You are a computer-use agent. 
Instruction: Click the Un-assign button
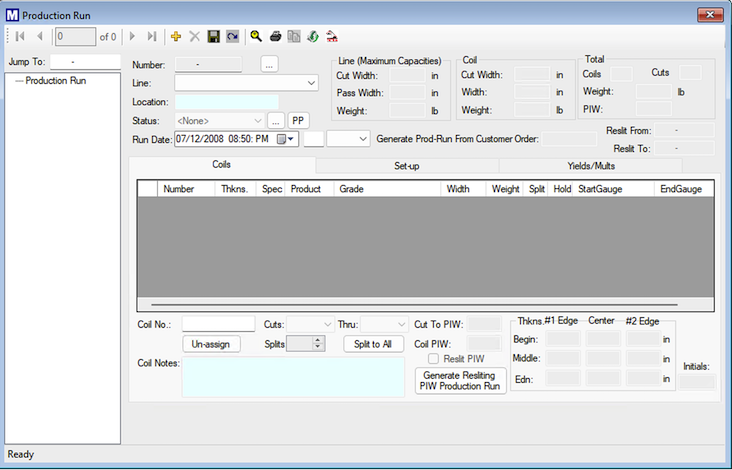[211, 344]
